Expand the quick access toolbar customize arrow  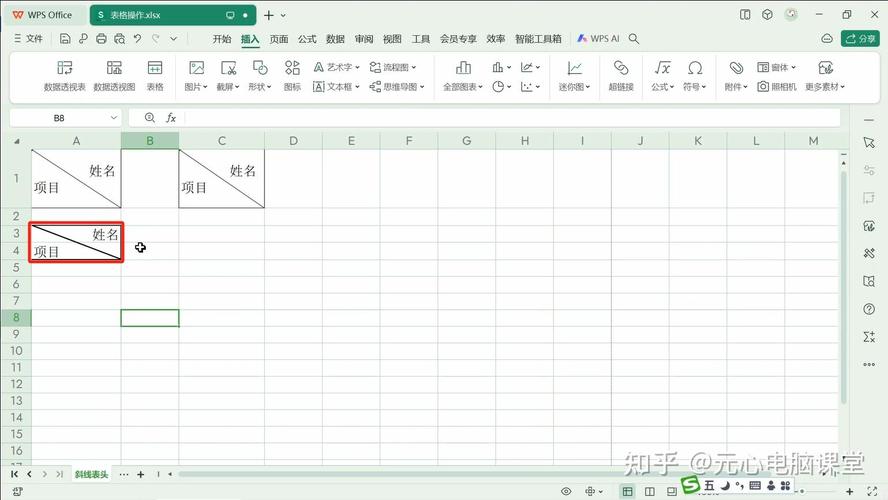tap(174, 39)
